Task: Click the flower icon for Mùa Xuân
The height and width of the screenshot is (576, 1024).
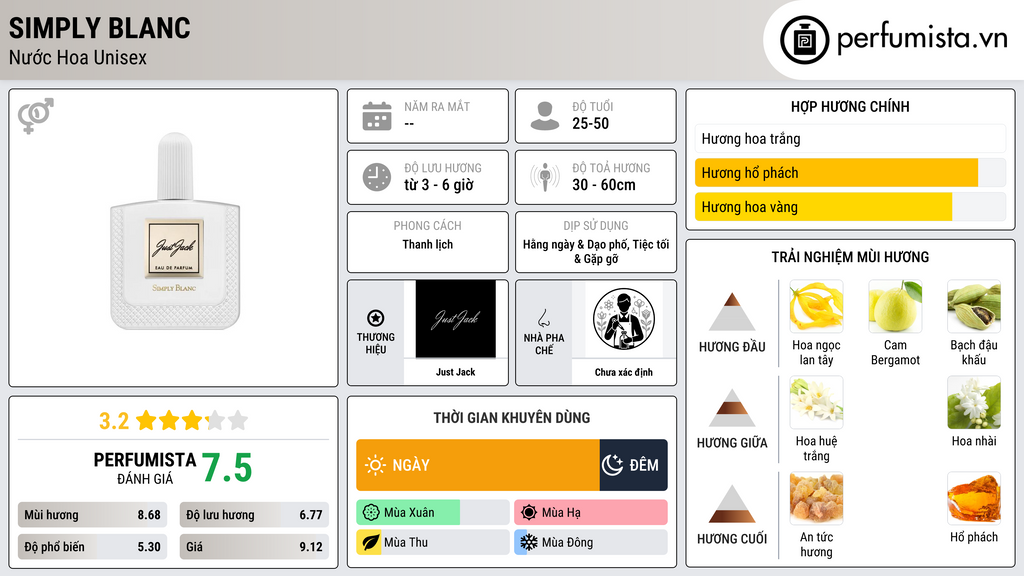Action: (x=371, y=513)
